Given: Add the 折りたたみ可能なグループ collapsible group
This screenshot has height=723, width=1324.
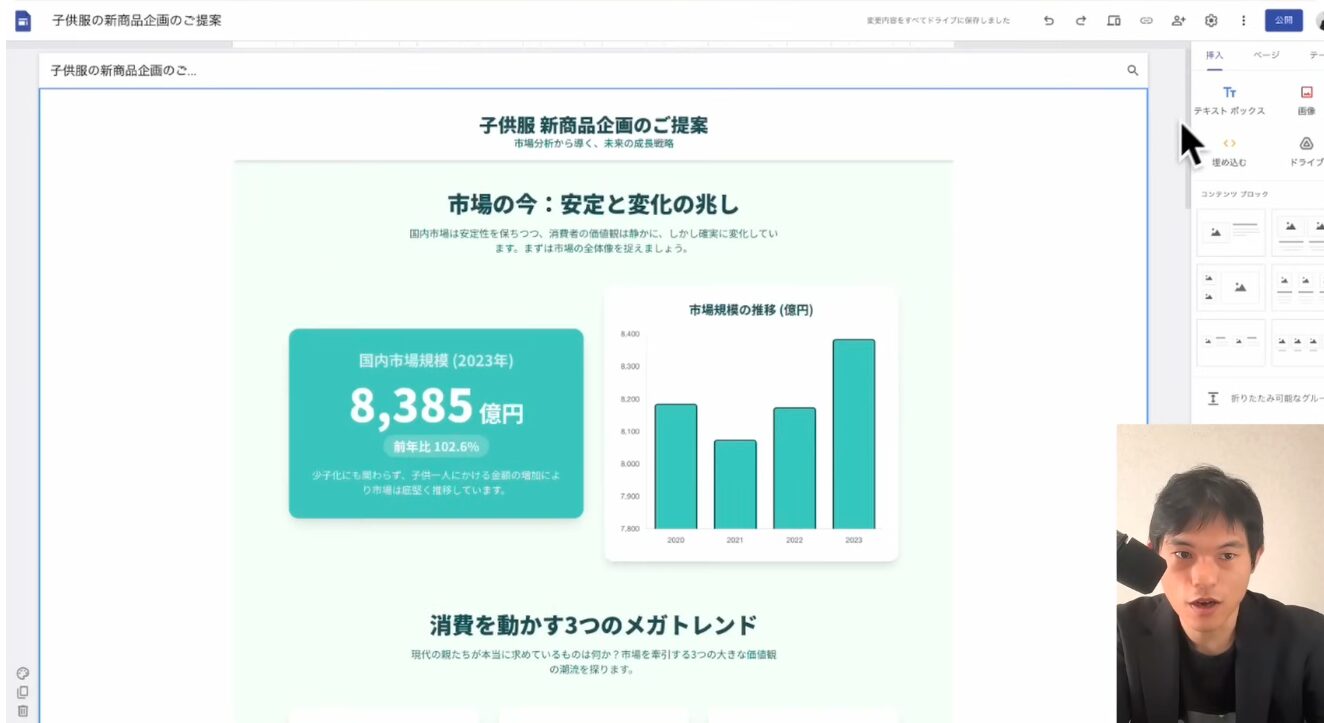Looking at the screenshot, I should (1260, 398).
